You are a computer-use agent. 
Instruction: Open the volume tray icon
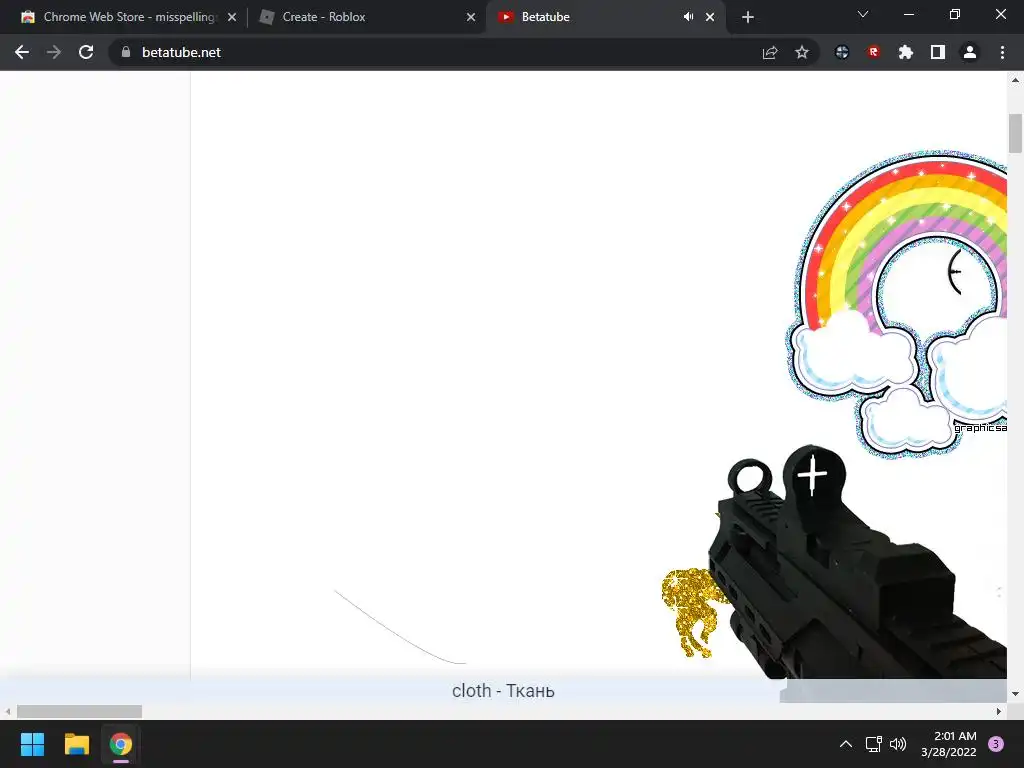click(898, 744)
